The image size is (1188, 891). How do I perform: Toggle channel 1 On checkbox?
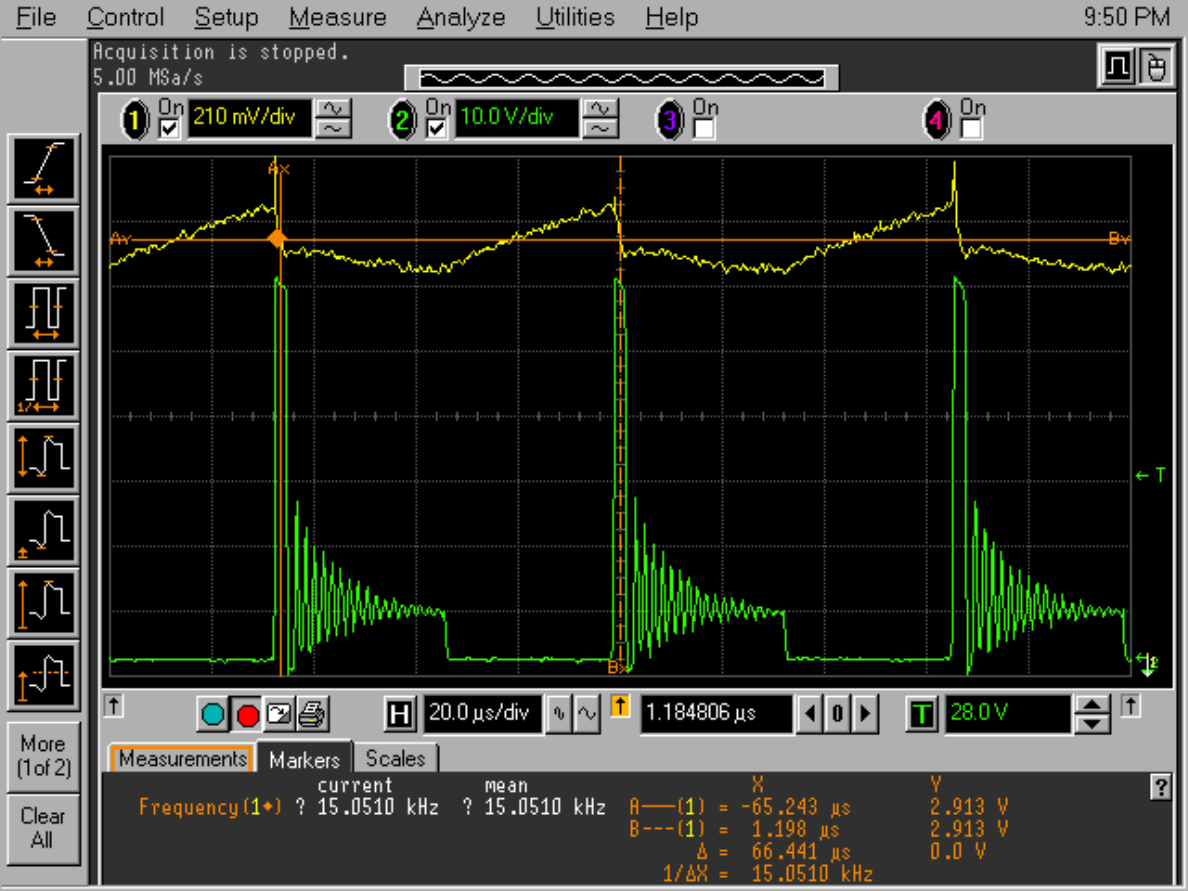click(x=170, y=129)
